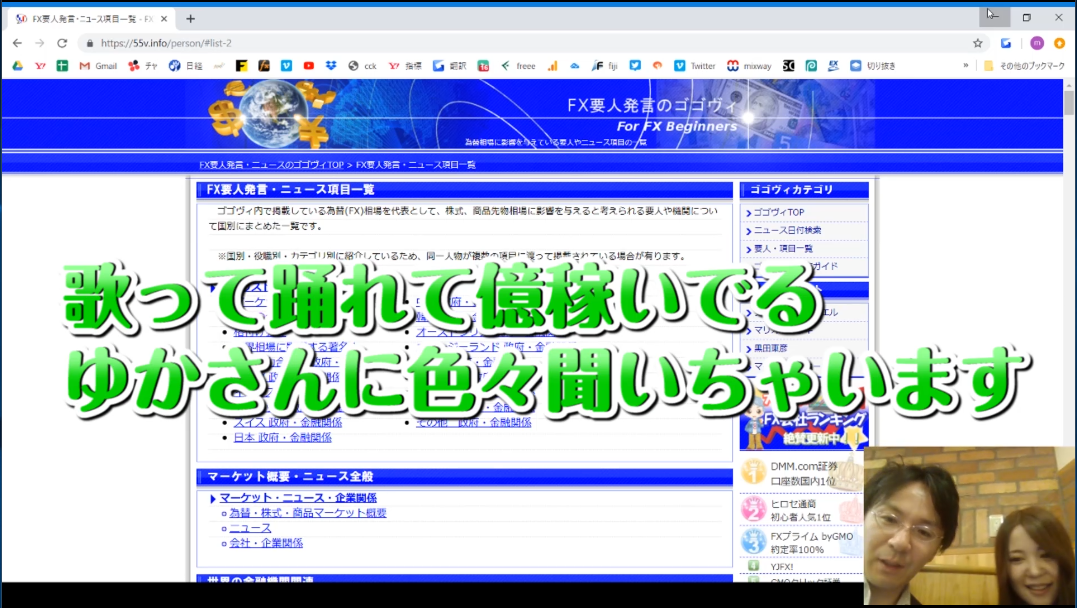Open the その他 政府・金融関係 link
This screenshot has height=608, width=1077.
click(x=473, y=423)
